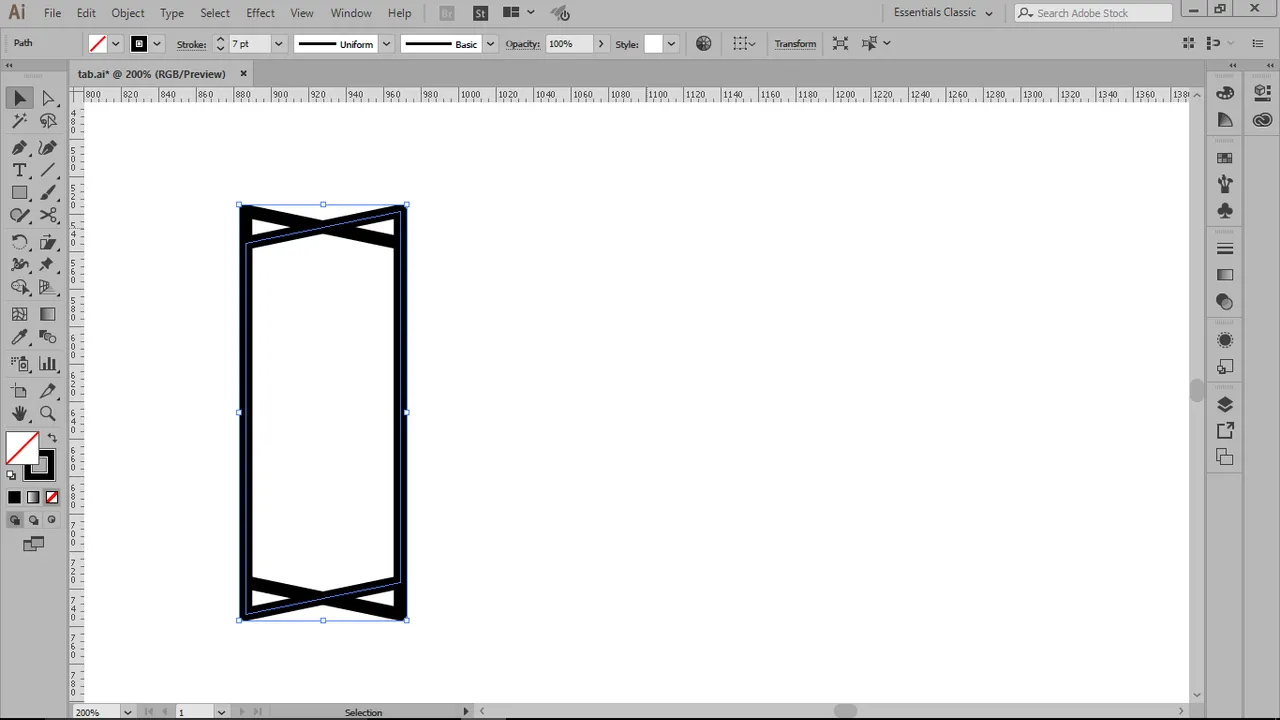Select the Scissors tool
Image resolution: width=1280 pixels, height=720 pixels.
point(48,216)
